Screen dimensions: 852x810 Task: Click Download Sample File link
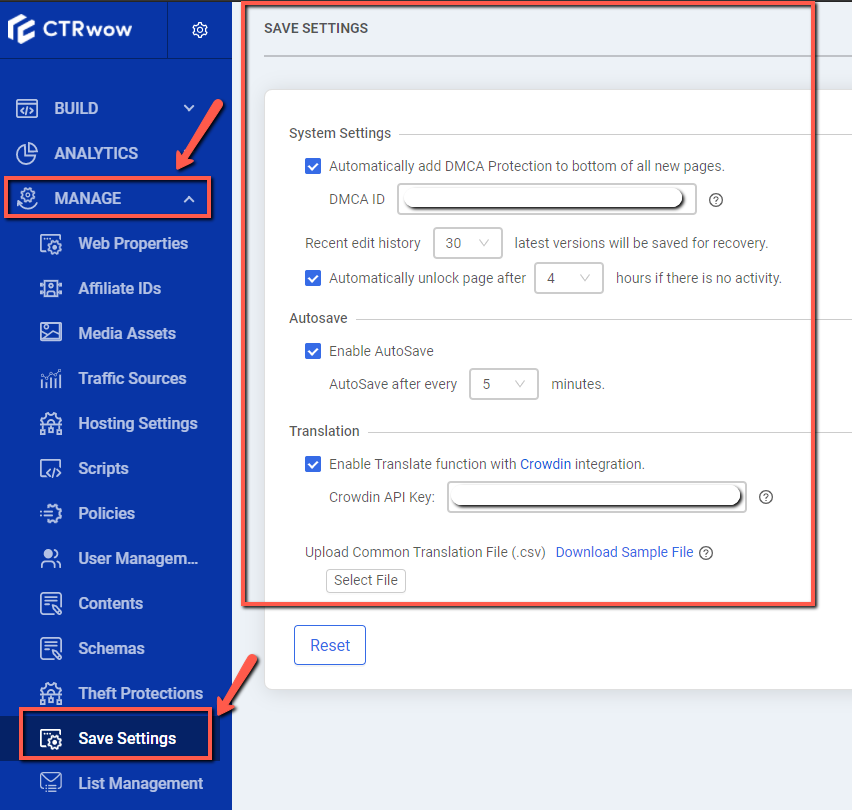[x=624, y=552]
